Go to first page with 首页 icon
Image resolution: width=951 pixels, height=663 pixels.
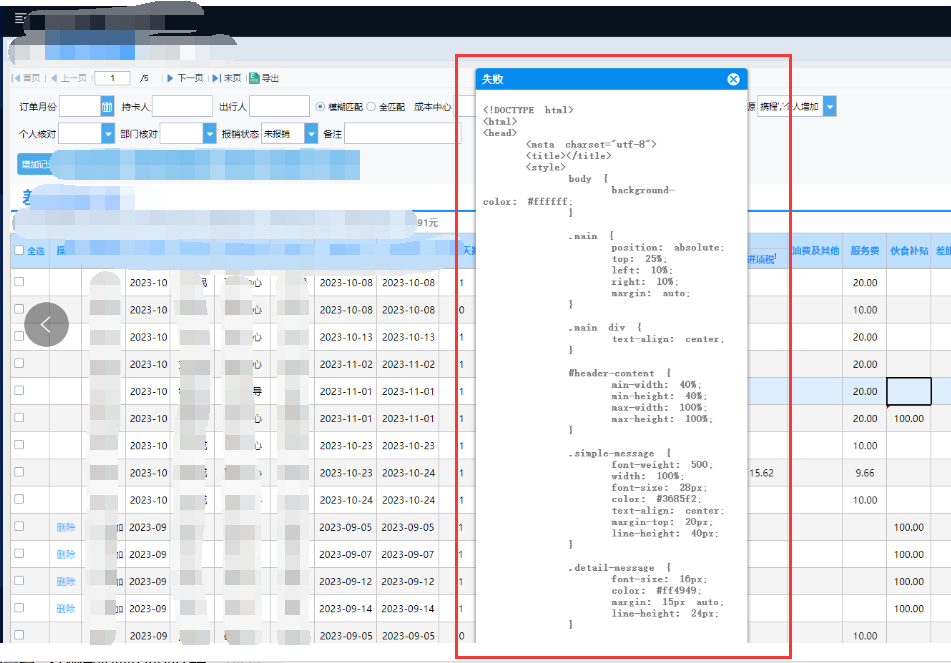(26, 78)
